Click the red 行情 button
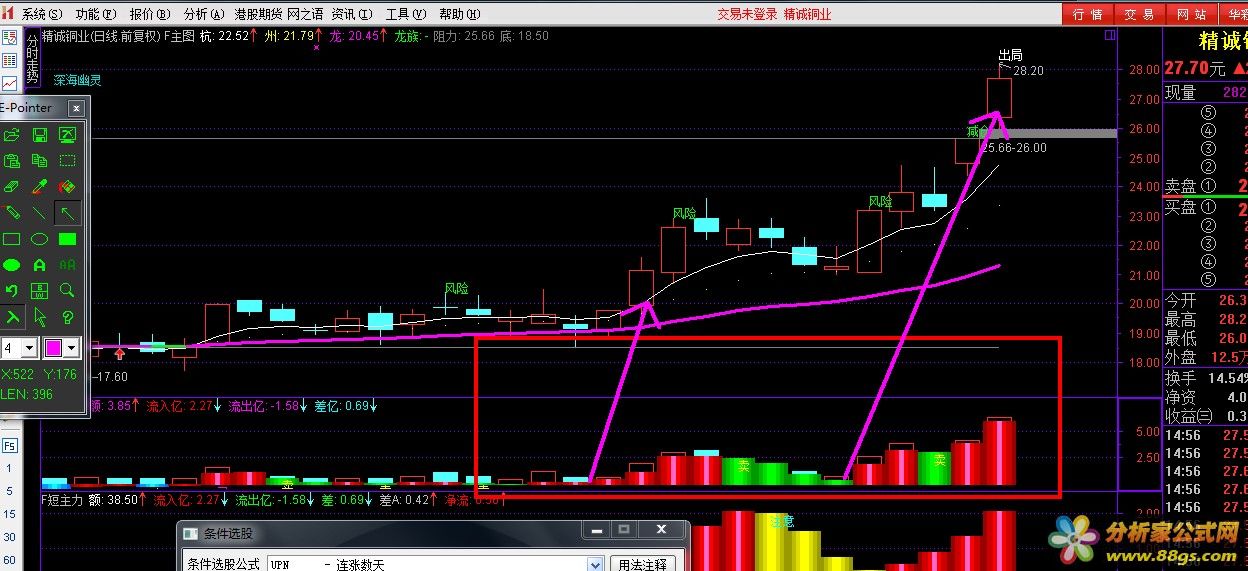 pyautogui.click(x=1087, y=14)
